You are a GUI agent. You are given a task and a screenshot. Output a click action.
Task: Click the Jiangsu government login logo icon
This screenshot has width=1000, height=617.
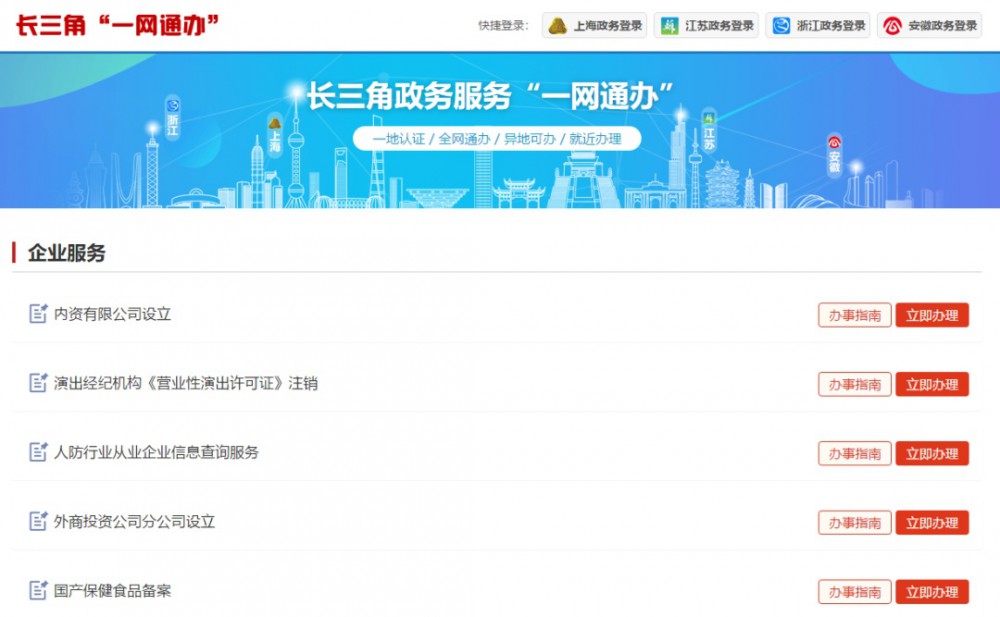pyautogui.click(x=669, y=26)
